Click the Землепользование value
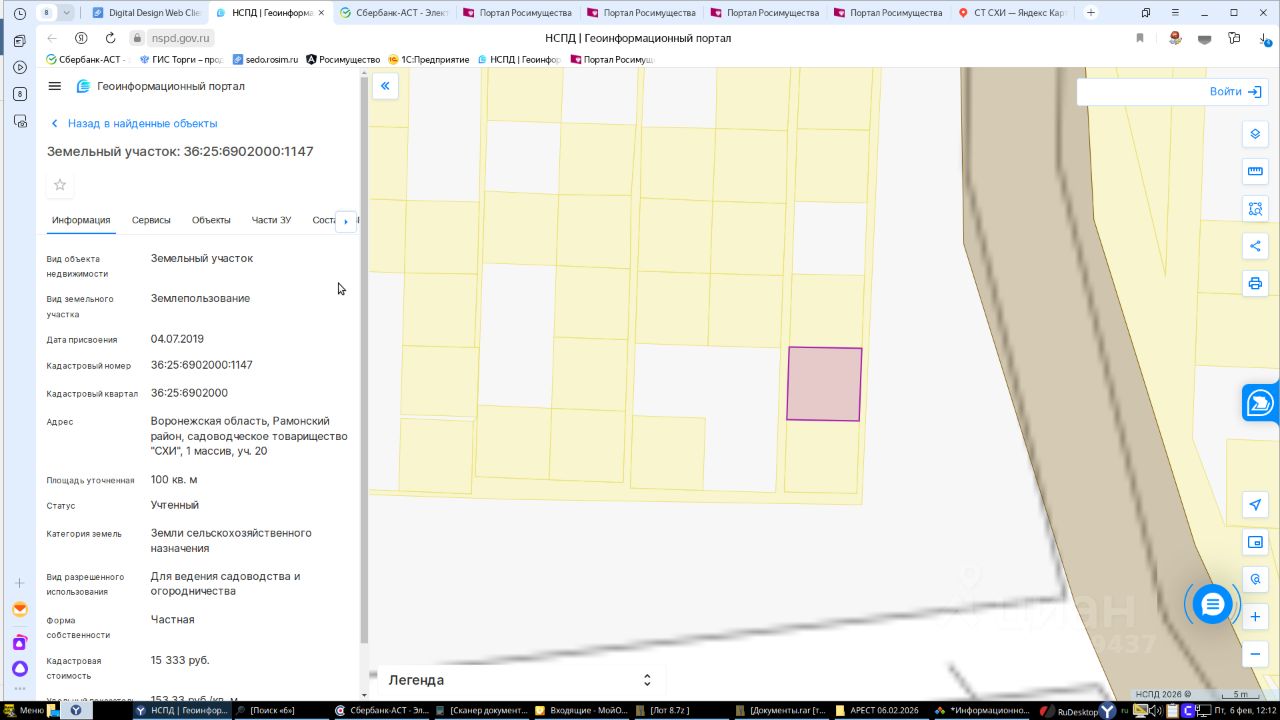1280x720 pixels. pos(201,299)
